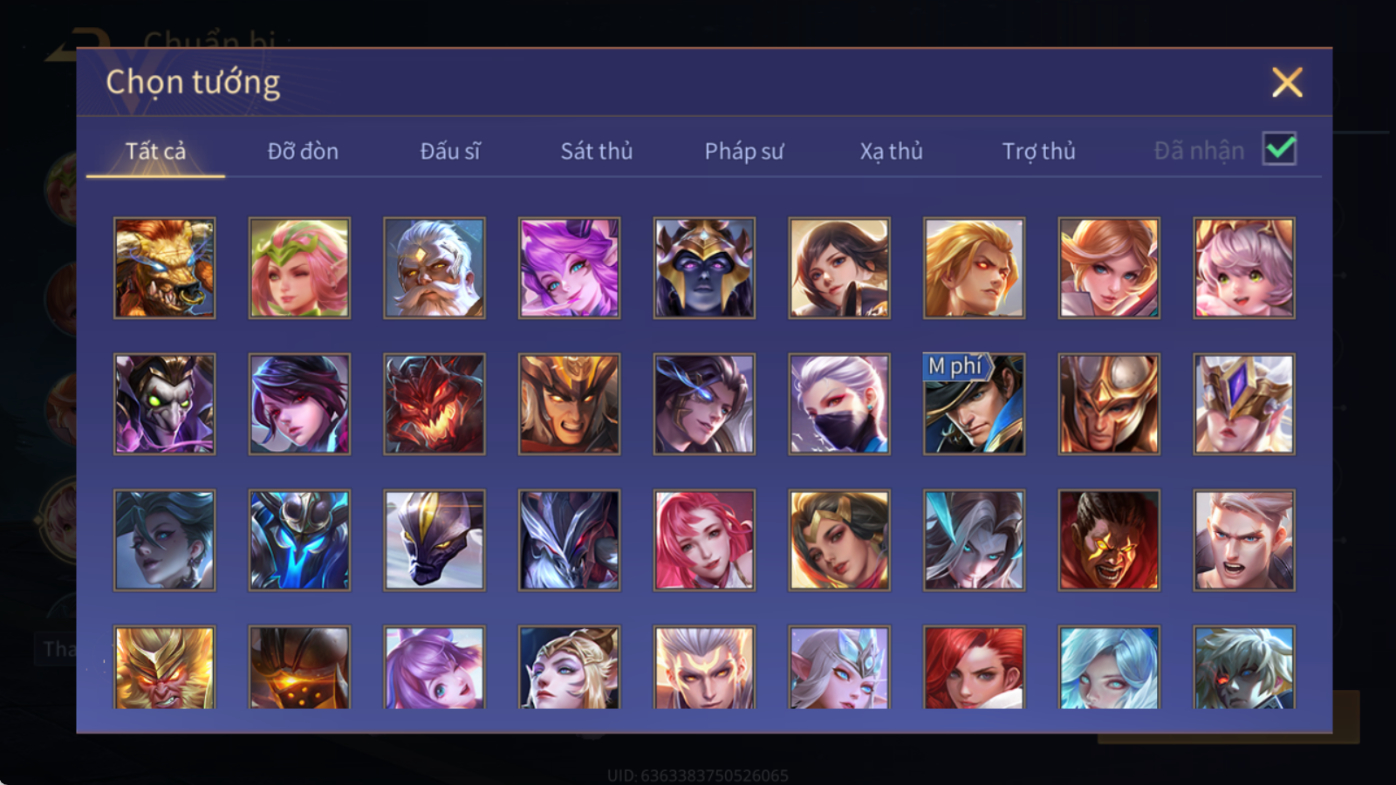Image resolution: width=1396 pixels, height=785 pixels.
Task: Switch to the "Đỡ đòn" tab
Action: click(x=303, y=151)
